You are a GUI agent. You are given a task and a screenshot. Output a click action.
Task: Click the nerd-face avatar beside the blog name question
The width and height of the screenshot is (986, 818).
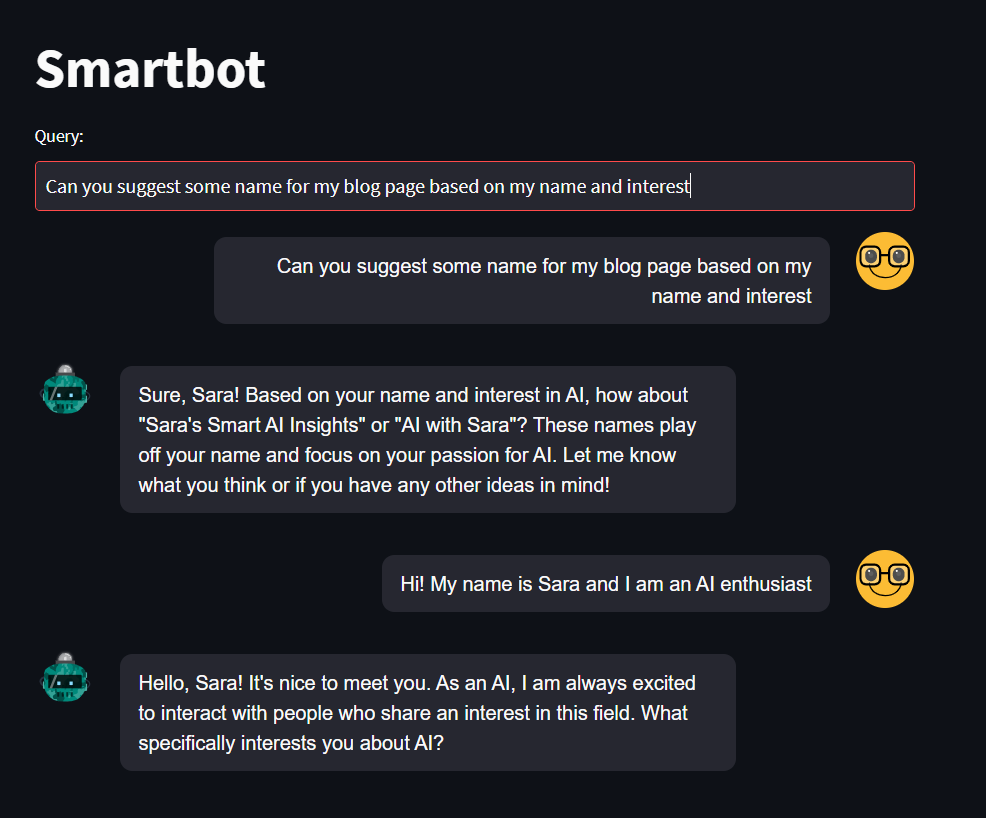coord(884,261)
